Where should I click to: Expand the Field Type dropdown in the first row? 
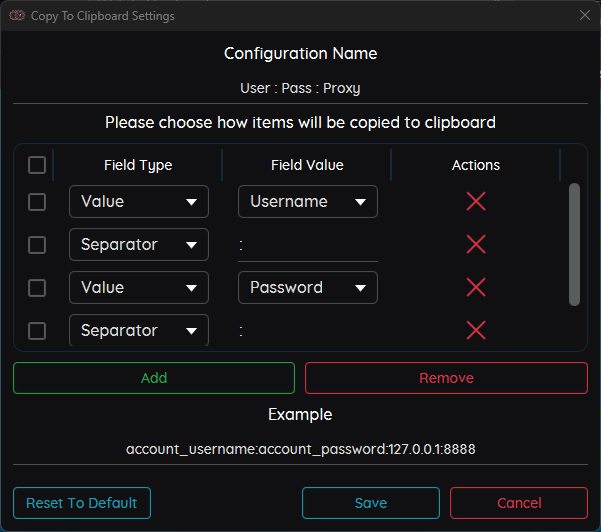pos(138,202)
